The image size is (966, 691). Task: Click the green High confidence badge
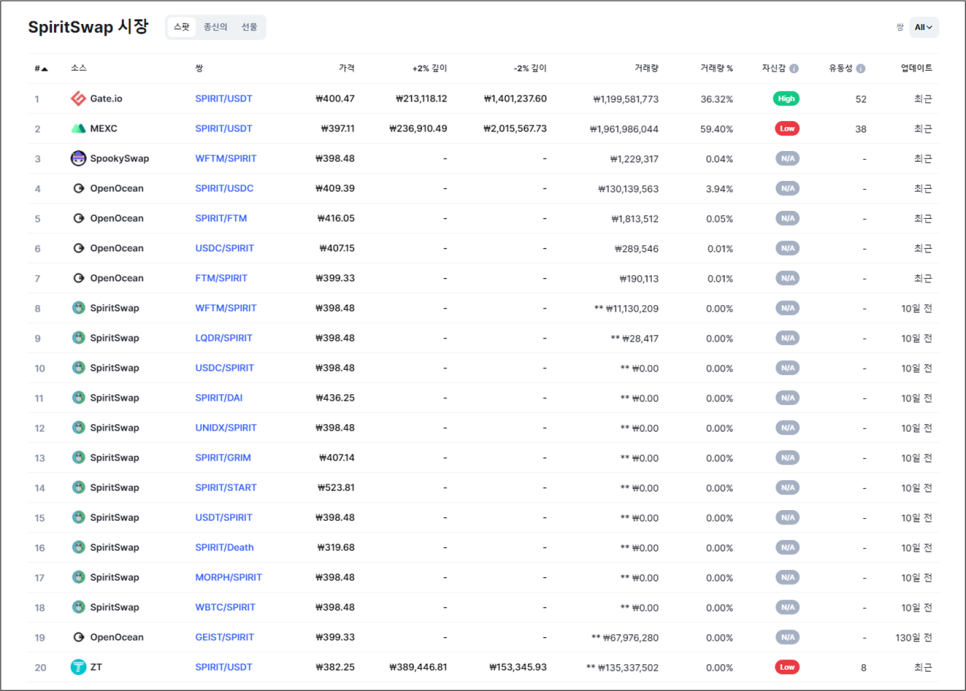click(787, 99)
